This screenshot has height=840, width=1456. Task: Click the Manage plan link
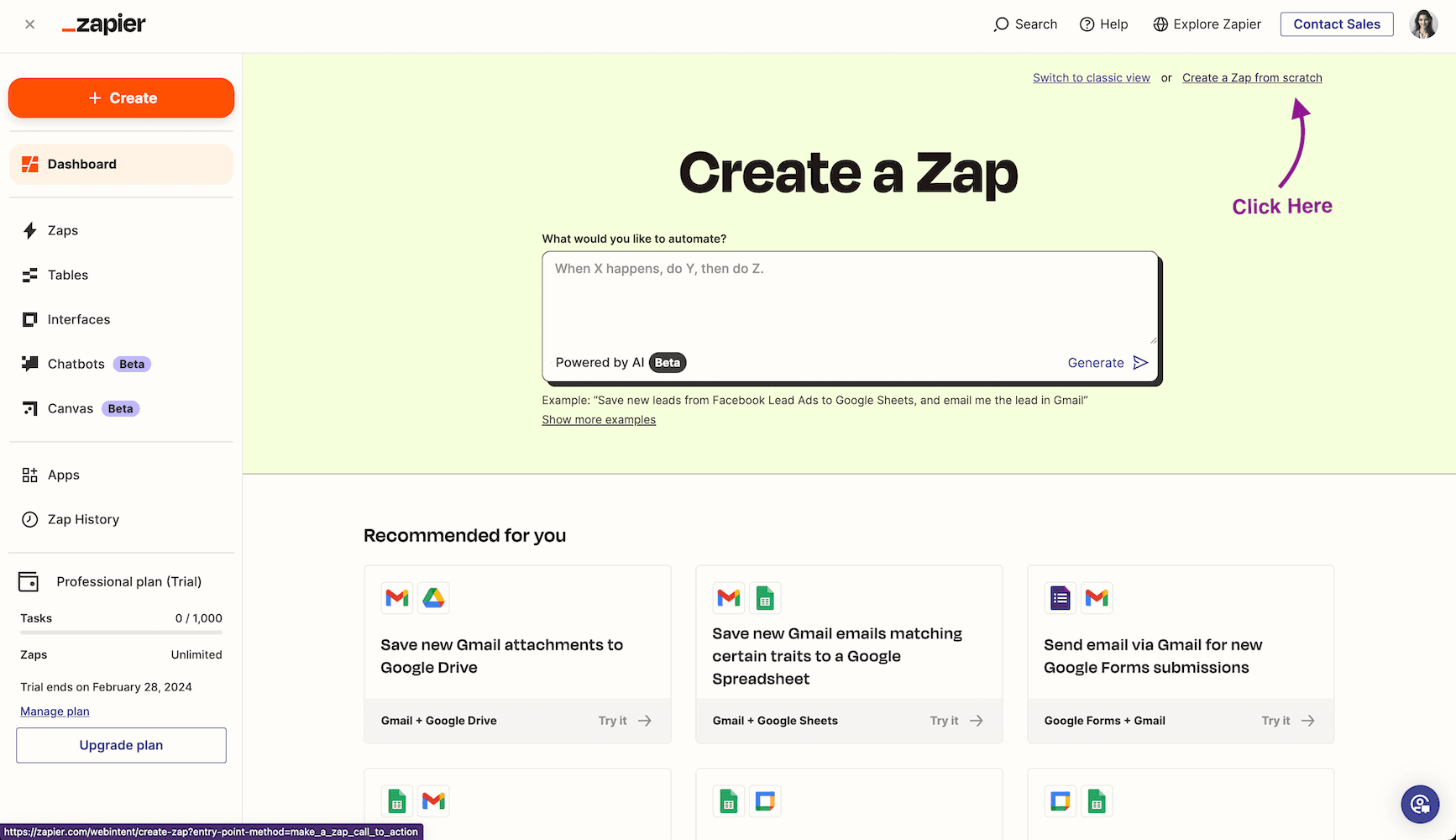pos(55,711)
